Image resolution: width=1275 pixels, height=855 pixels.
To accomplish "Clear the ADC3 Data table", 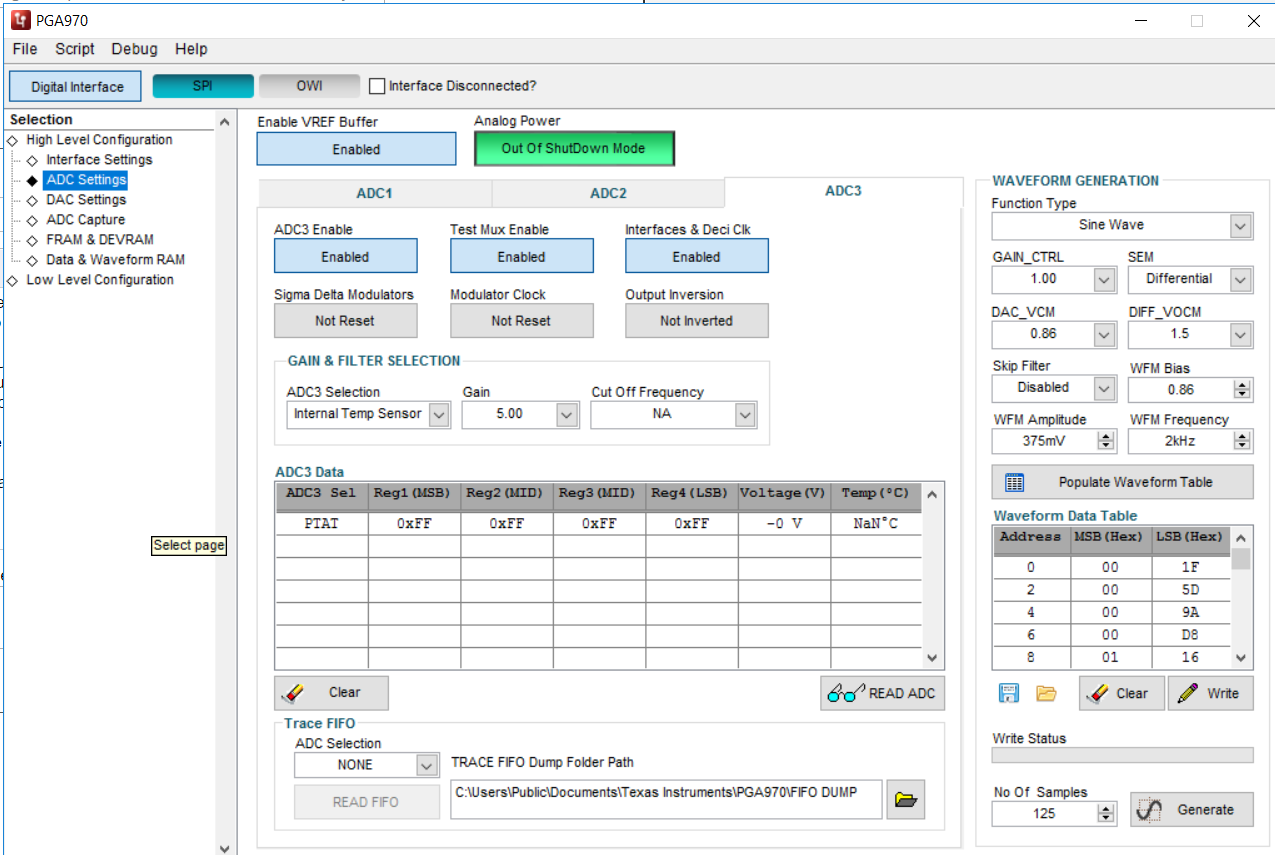I will (x=330, y=693).
